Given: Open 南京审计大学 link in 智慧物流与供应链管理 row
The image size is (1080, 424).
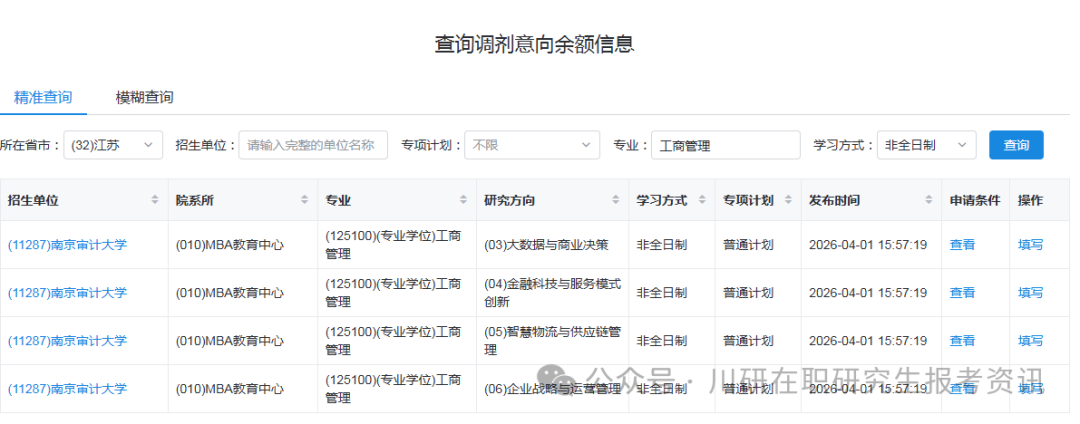Looking at the screenshot, I should click(68, 341).
